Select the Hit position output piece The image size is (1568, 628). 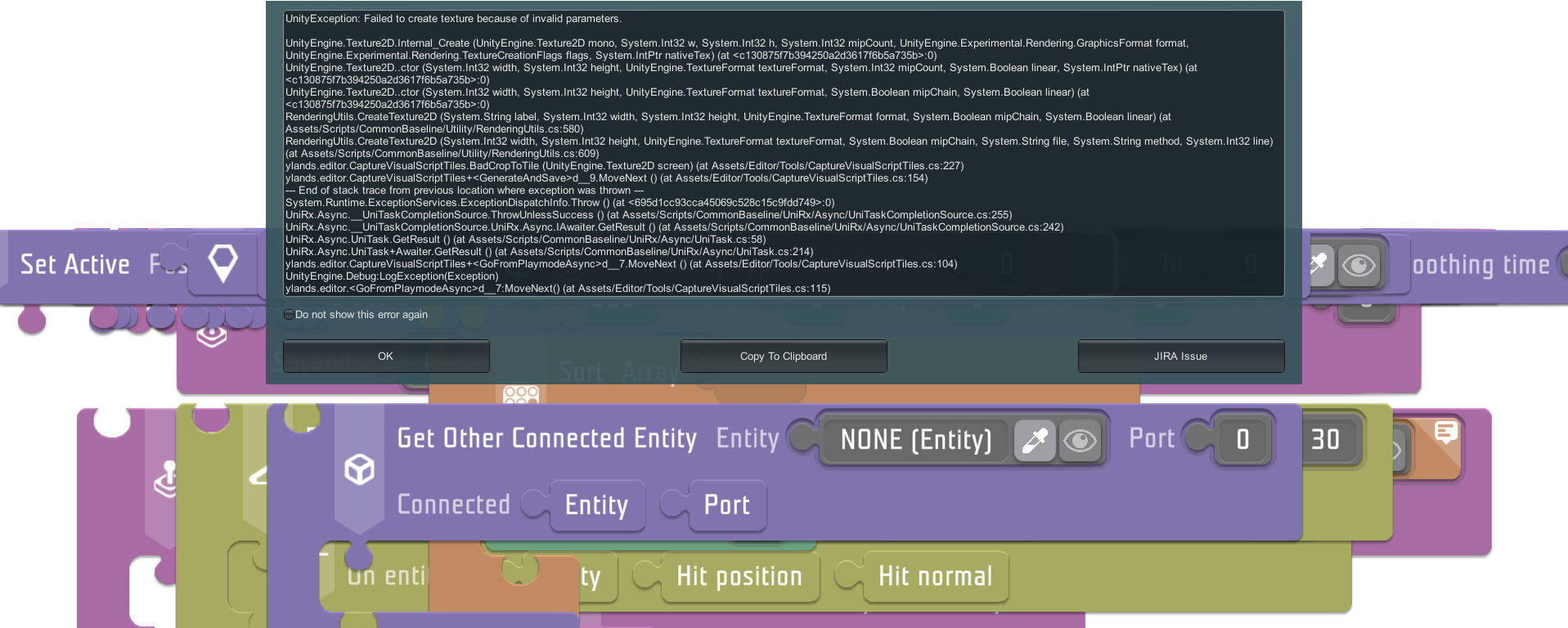pos(739,576)
